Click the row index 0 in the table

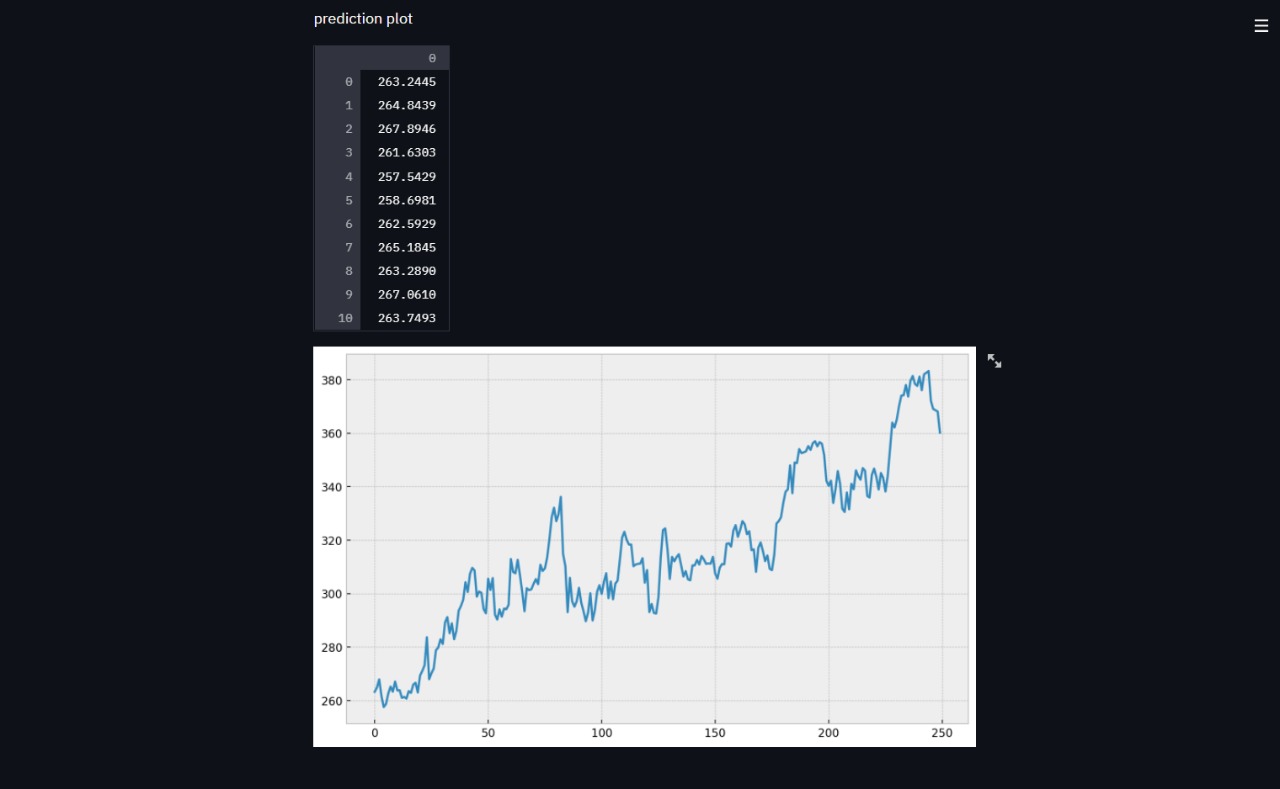348,81
